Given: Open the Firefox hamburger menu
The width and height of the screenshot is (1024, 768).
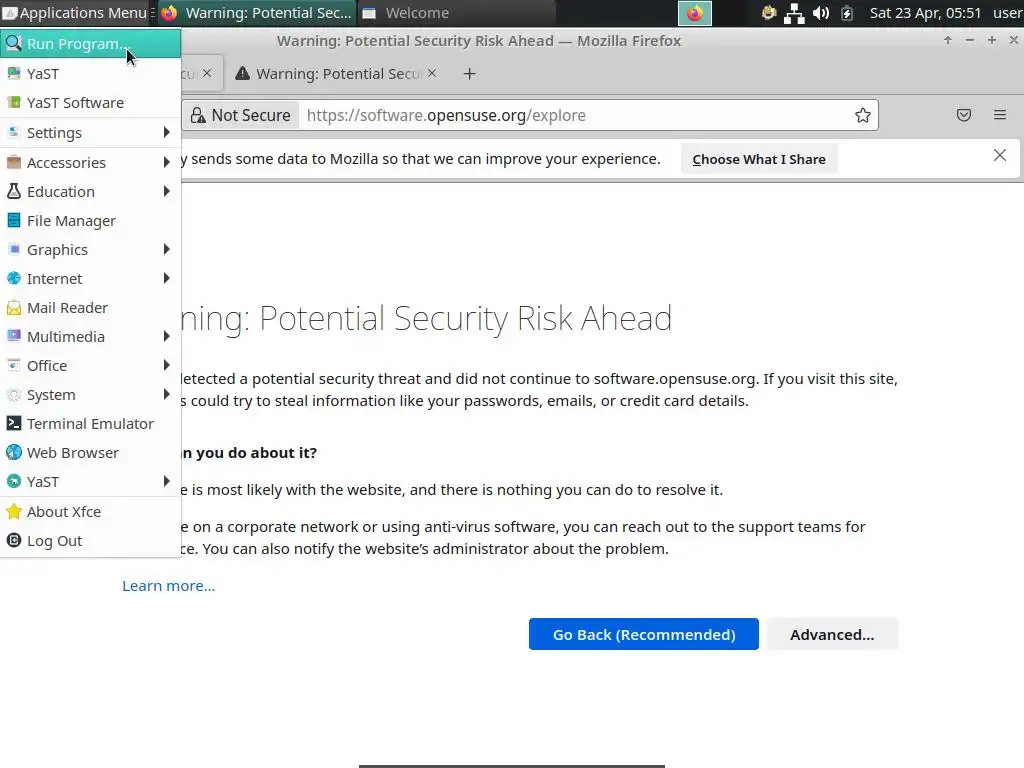Looking at the screenshot, I should coord(1000,115).
